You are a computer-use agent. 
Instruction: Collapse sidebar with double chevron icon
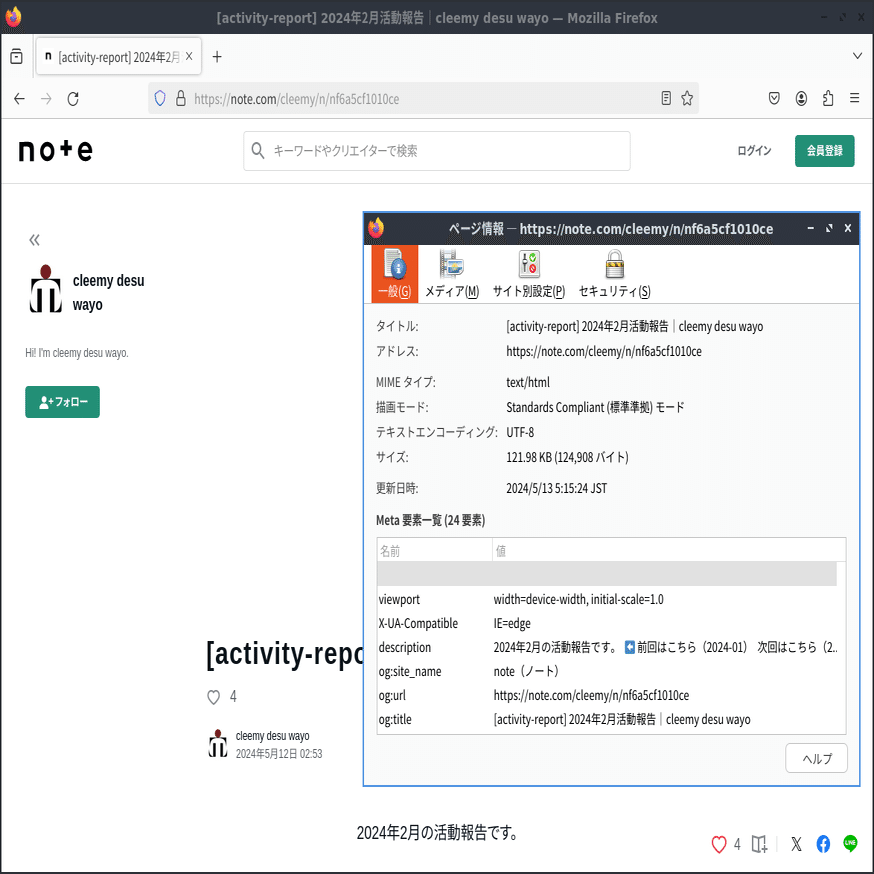coord(35,240)
